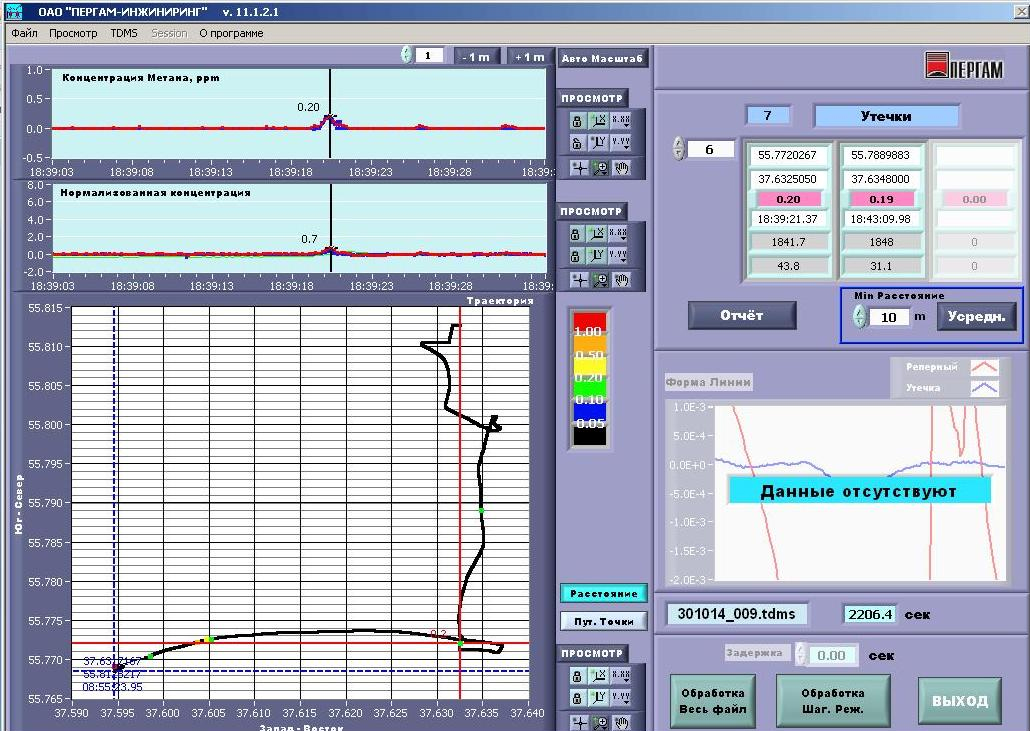The height and width of the screenshot is (731, 1030).
Task: Toggle X-axis lock in normalized concentration palette
Action: coord(575,234)
